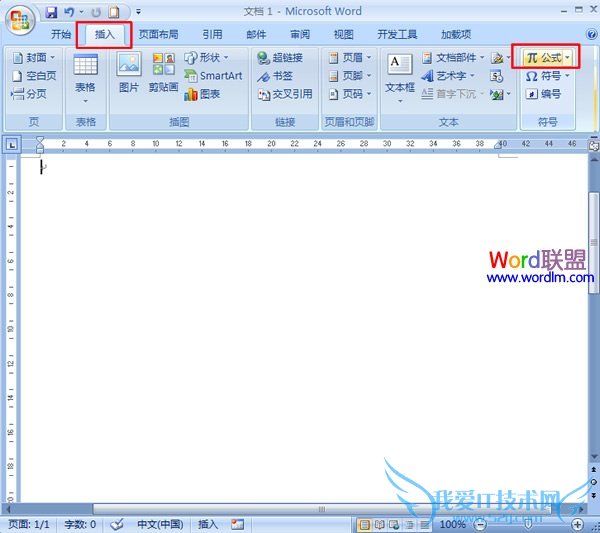Screen dimensions: 600x533
Task: Undo the last action
Action: pyautogui.click(x=69, y=12)
